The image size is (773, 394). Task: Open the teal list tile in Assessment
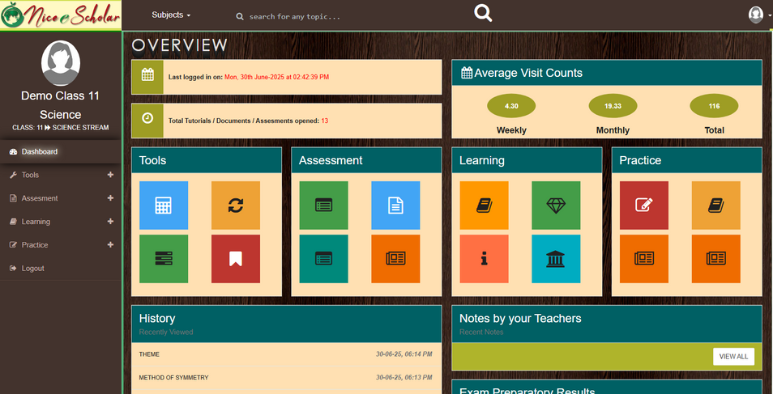[323, 259]
